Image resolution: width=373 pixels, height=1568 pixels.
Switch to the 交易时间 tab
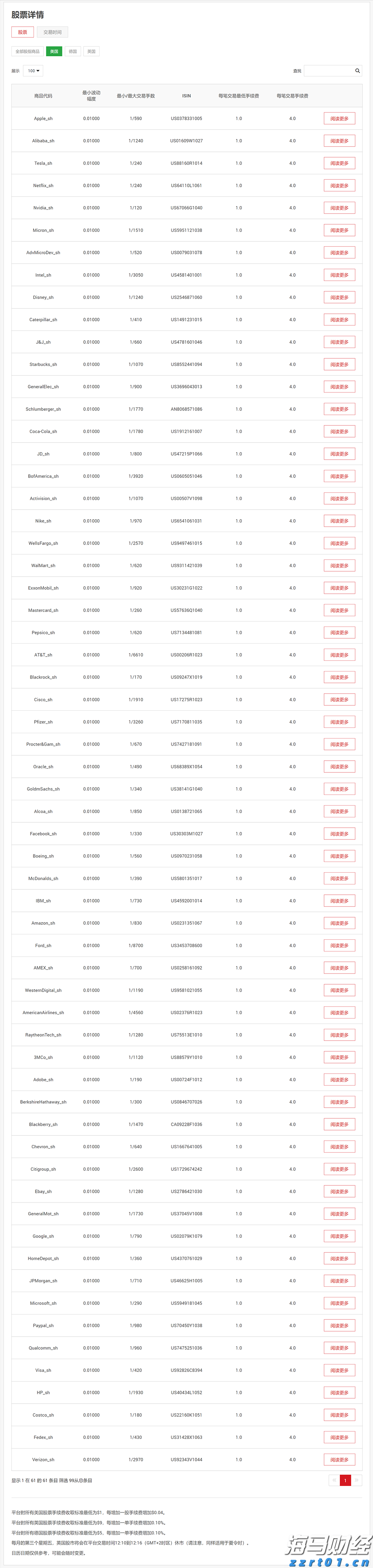click(x=52, y=32)
